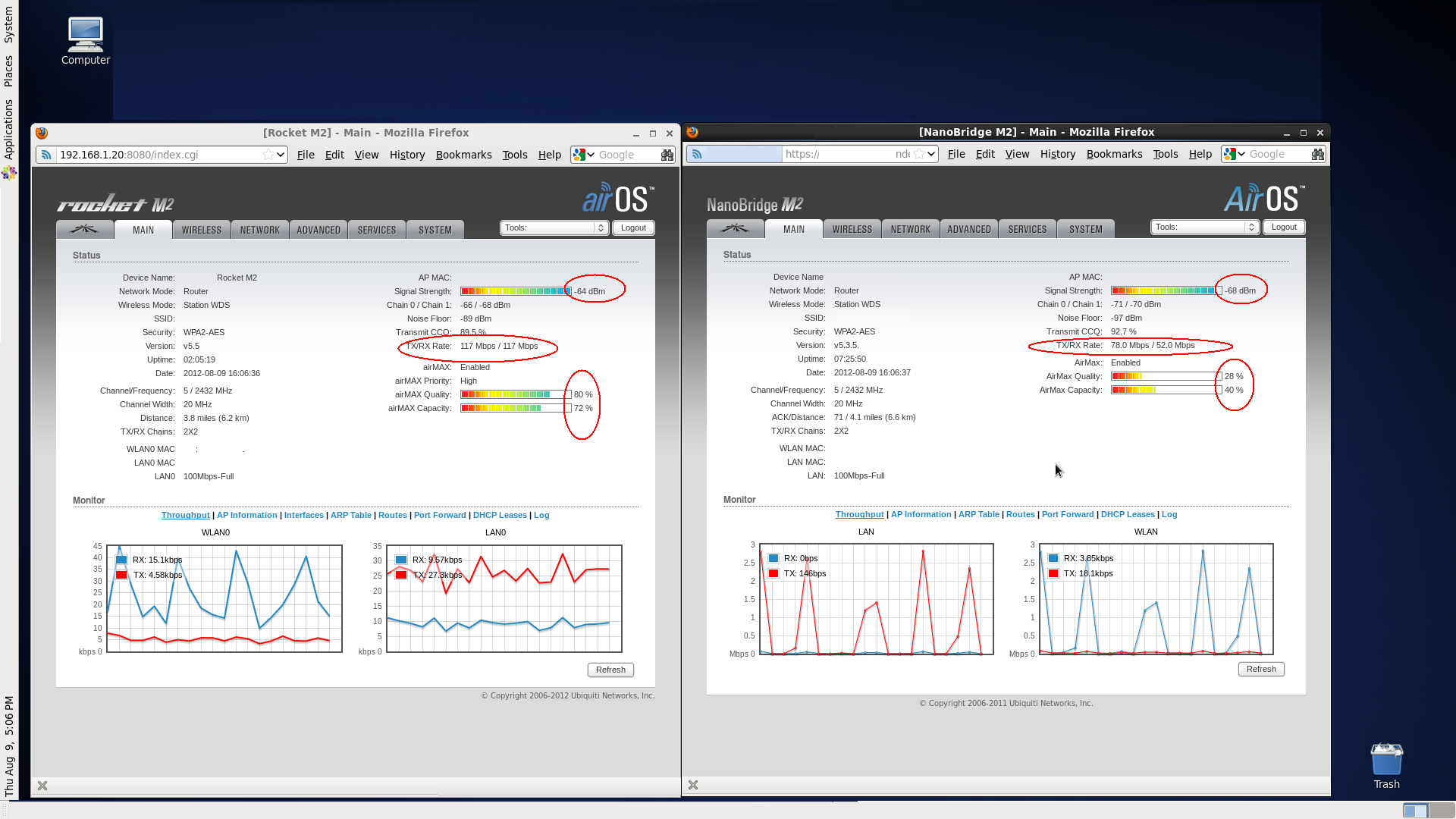
Task: Open Throughput link in Rocket M2 monitor
Action: click(x=185, y=515)
